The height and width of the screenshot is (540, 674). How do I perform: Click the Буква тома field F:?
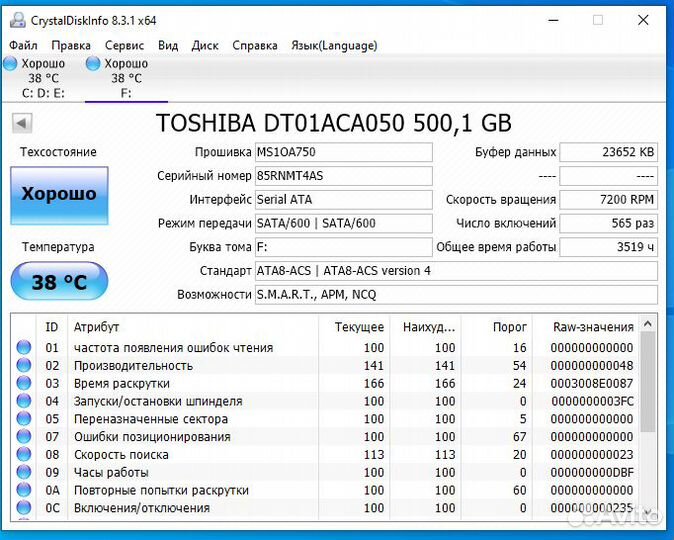pyautogui.click(x=344, y=247)
